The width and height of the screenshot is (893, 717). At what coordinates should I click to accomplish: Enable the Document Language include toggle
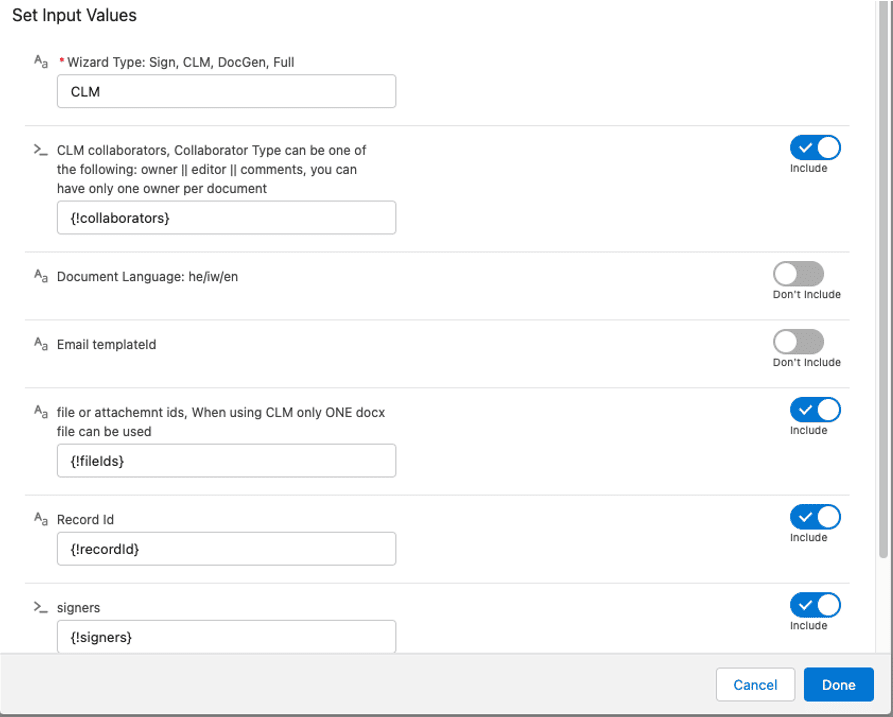pyautogui.click(x=798, y=274)
